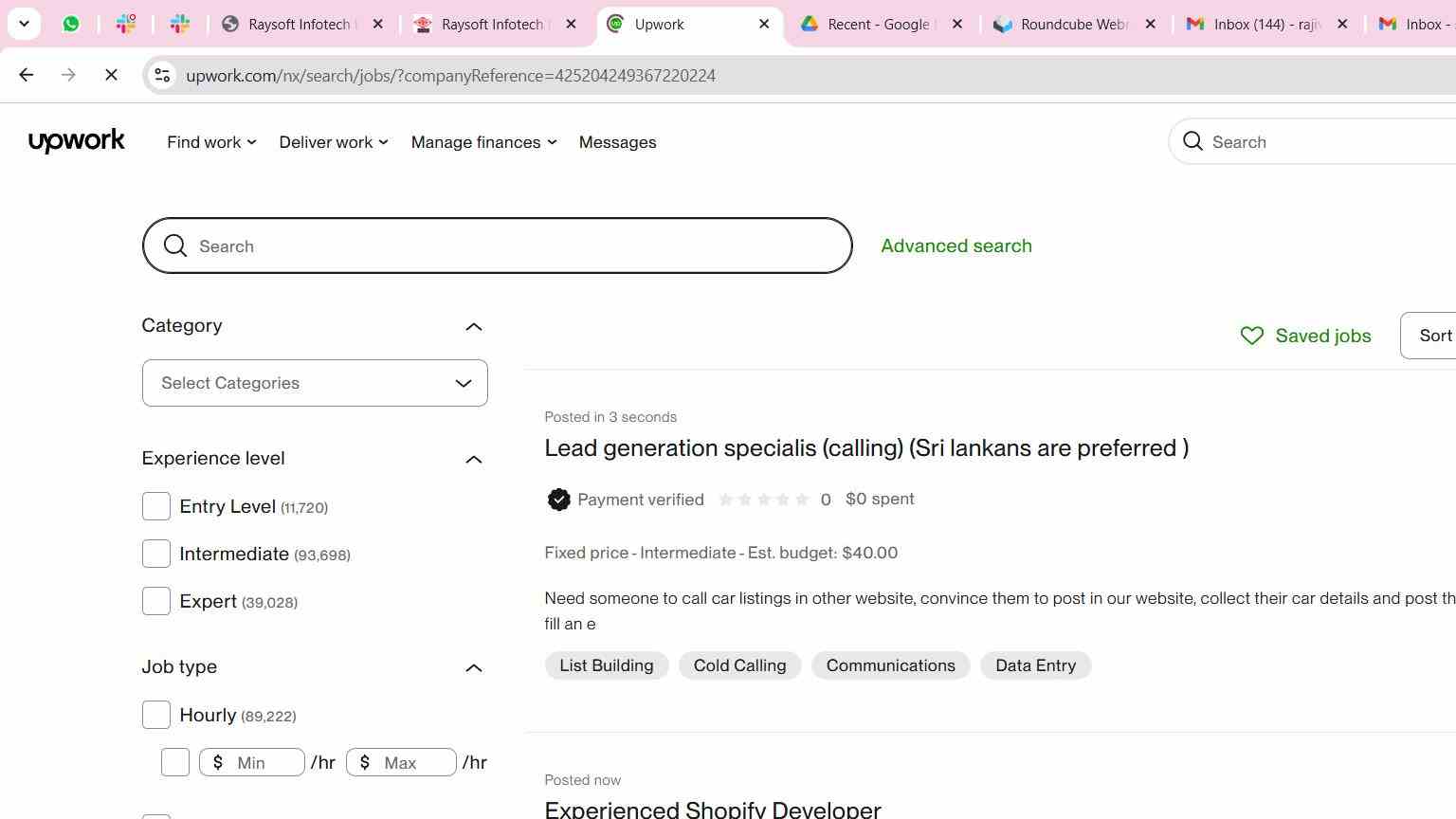Select the Data Entry skill tag
Screen dimensions: 1456x819
click(x=1036, y=665)
